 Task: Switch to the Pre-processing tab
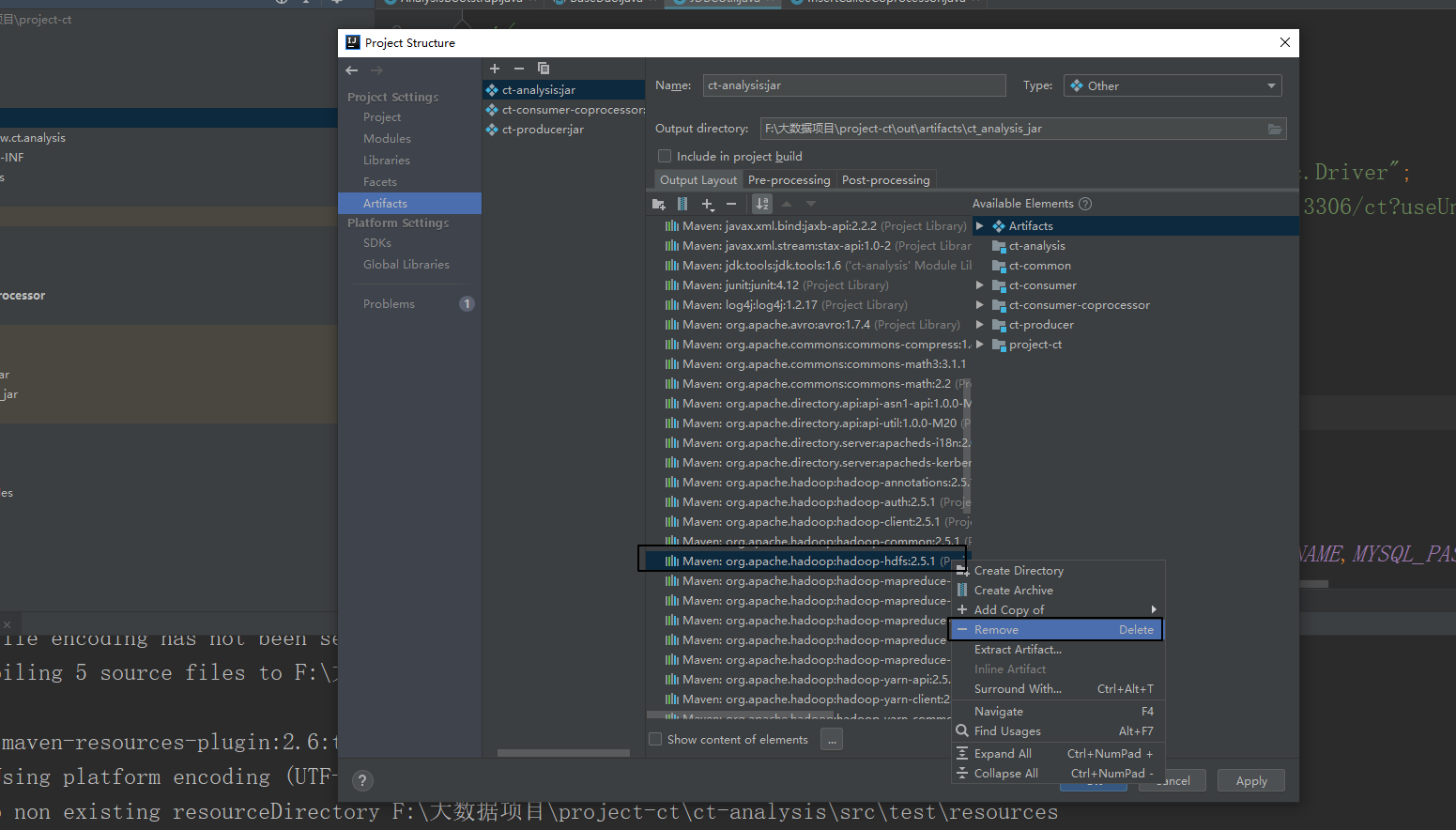click(789, 179)
